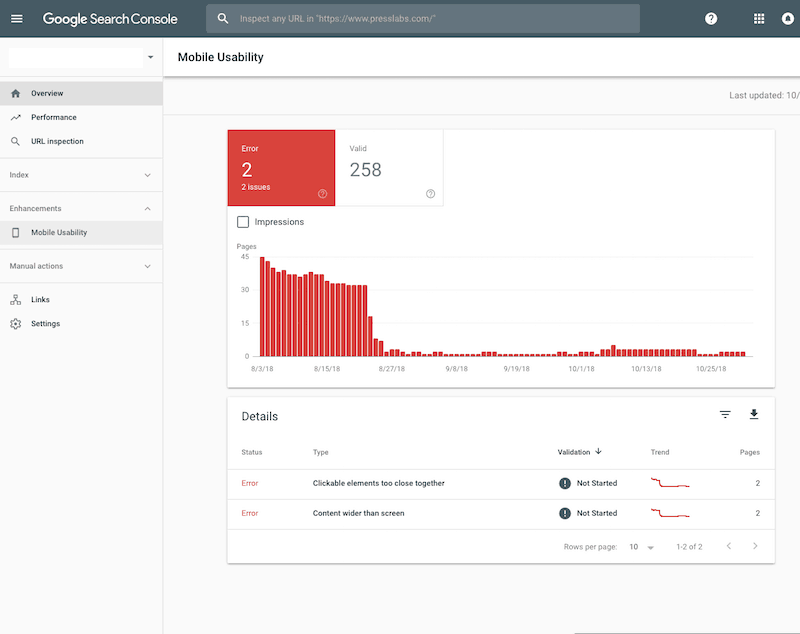The width and height of the screenshot is (800, 634).
Task: Click the Mobile Usability page title
Action: 220,57
